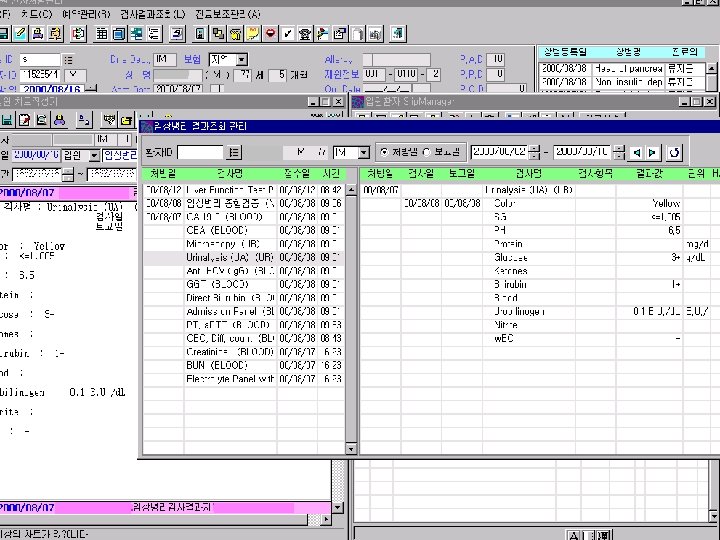
Task: Select the first radio option (처방별)
Action: 384,152
